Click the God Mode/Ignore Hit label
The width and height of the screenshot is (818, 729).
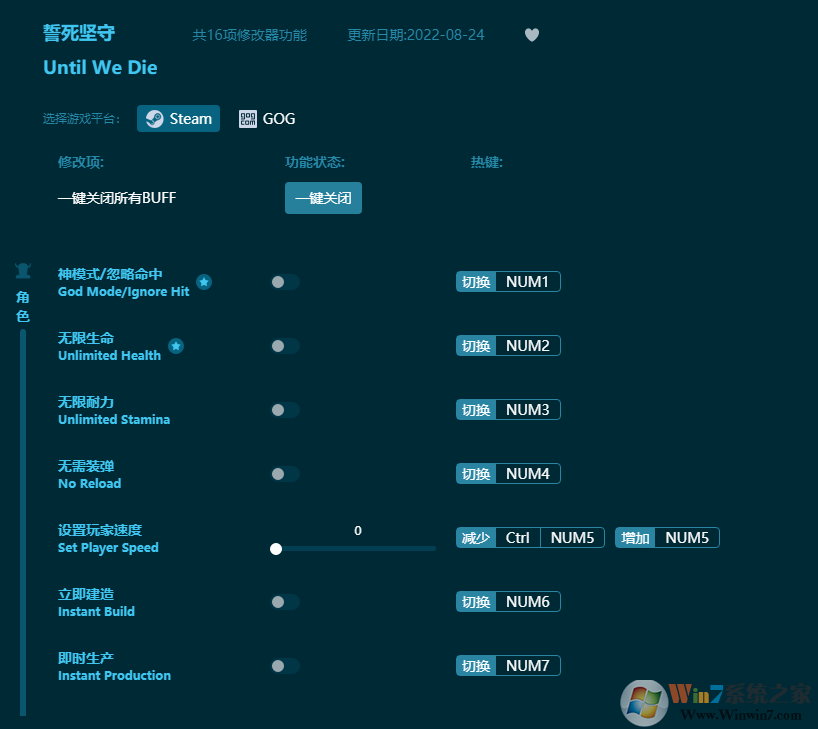point(123,292)
